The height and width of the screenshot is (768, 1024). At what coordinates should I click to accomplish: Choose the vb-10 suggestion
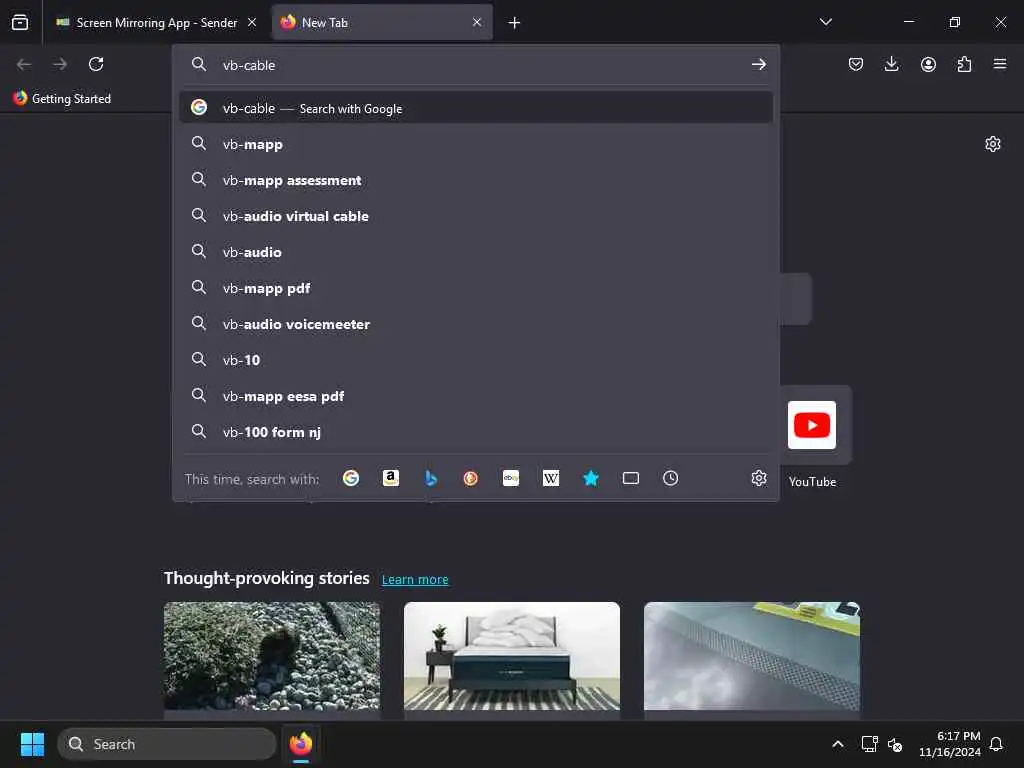point(475,360)
